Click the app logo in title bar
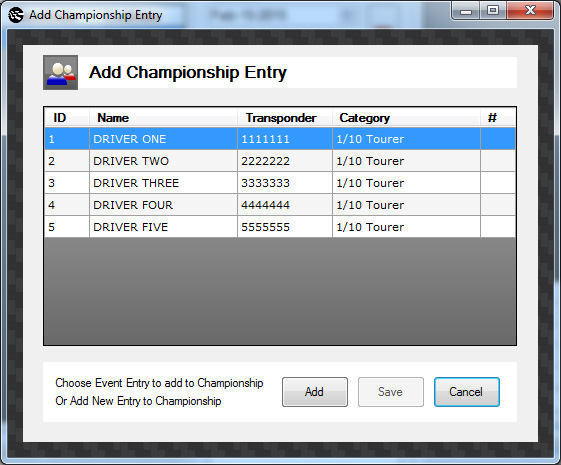Screen dimensions: 561x465 click(x=16, y=15)
